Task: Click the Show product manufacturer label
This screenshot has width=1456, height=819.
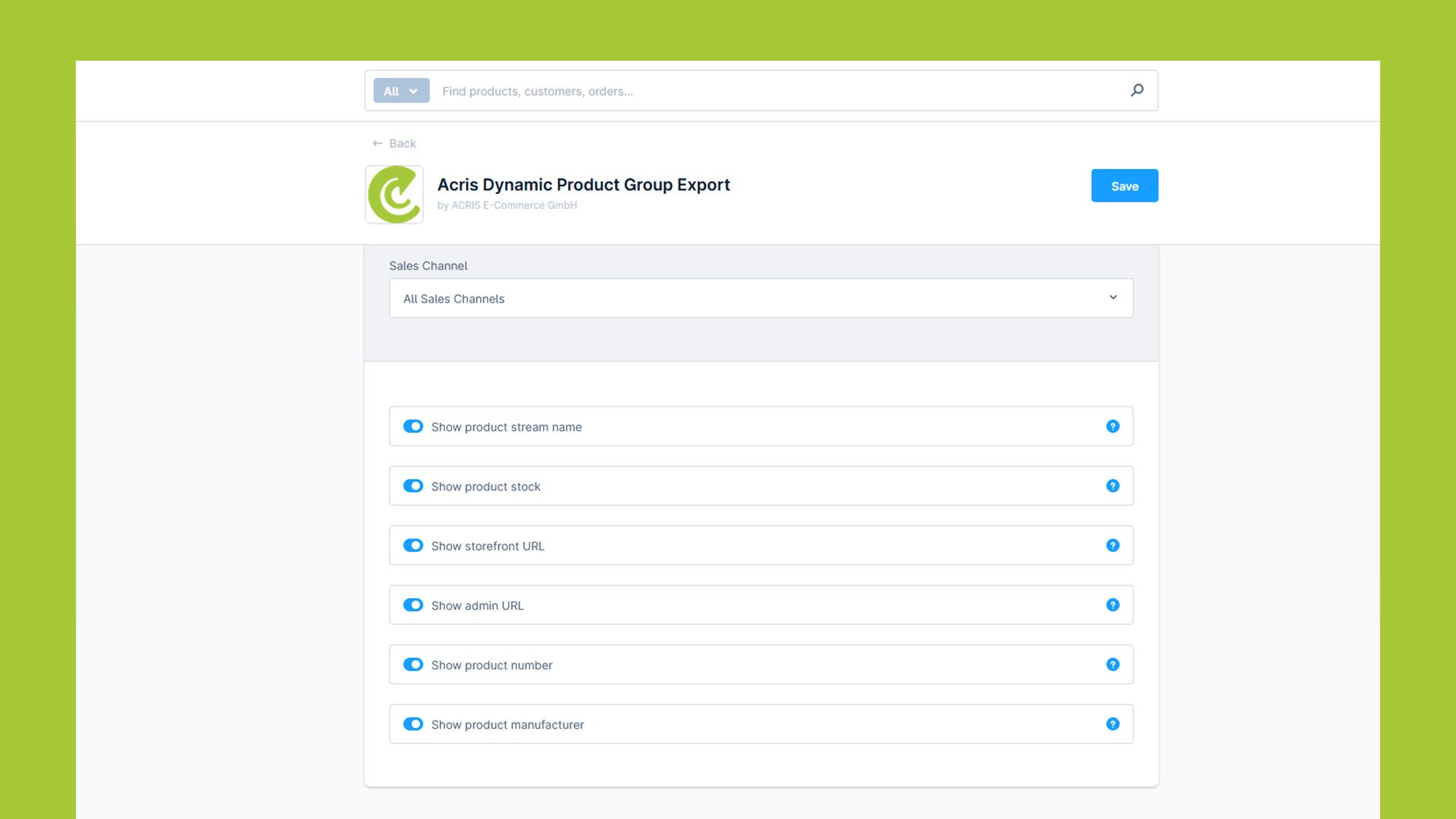Action: click(x=507, y=725)
